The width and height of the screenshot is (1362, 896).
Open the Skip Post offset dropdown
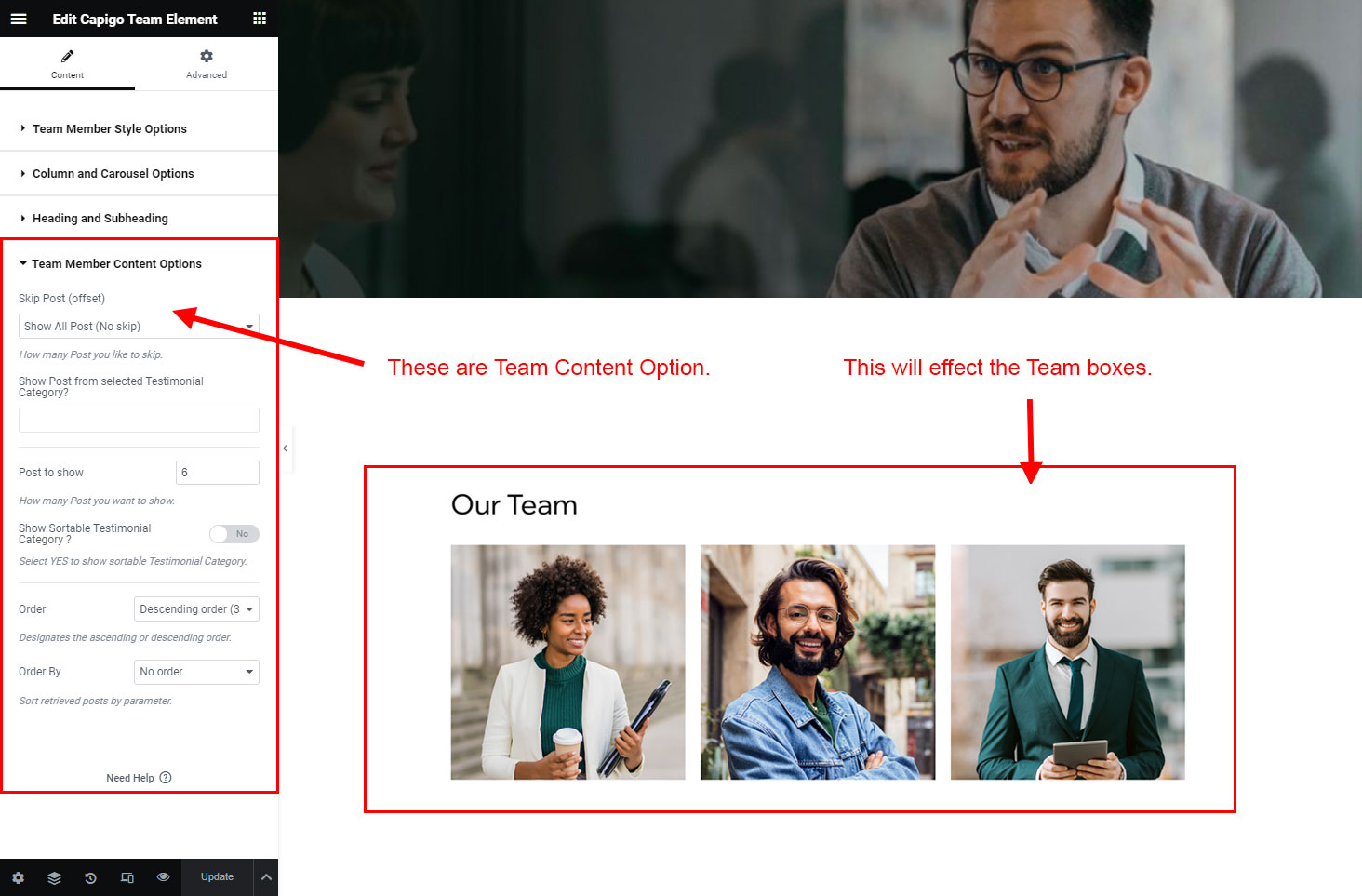pyautogui.click(x=139, y=327)
